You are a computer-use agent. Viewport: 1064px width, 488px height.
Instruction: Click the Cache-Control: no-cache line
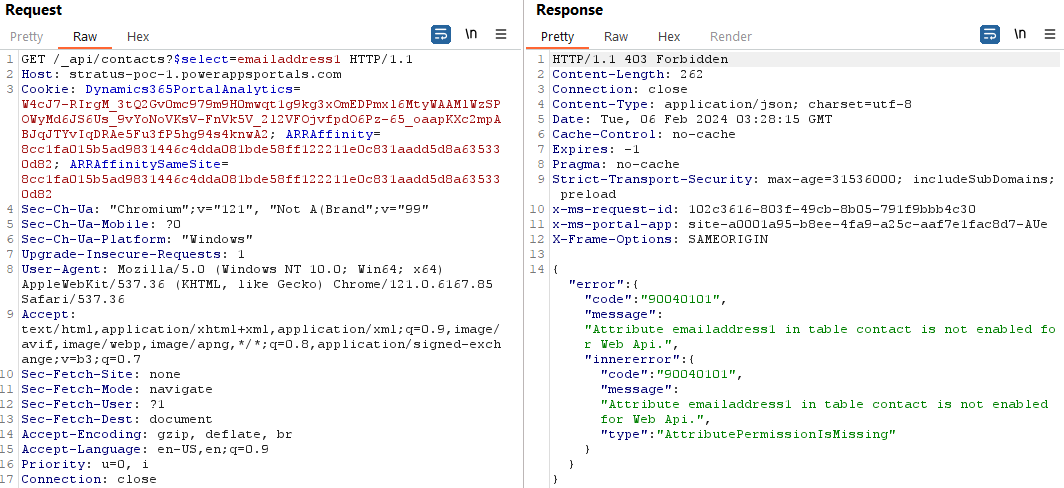click(x=643, y=134)
